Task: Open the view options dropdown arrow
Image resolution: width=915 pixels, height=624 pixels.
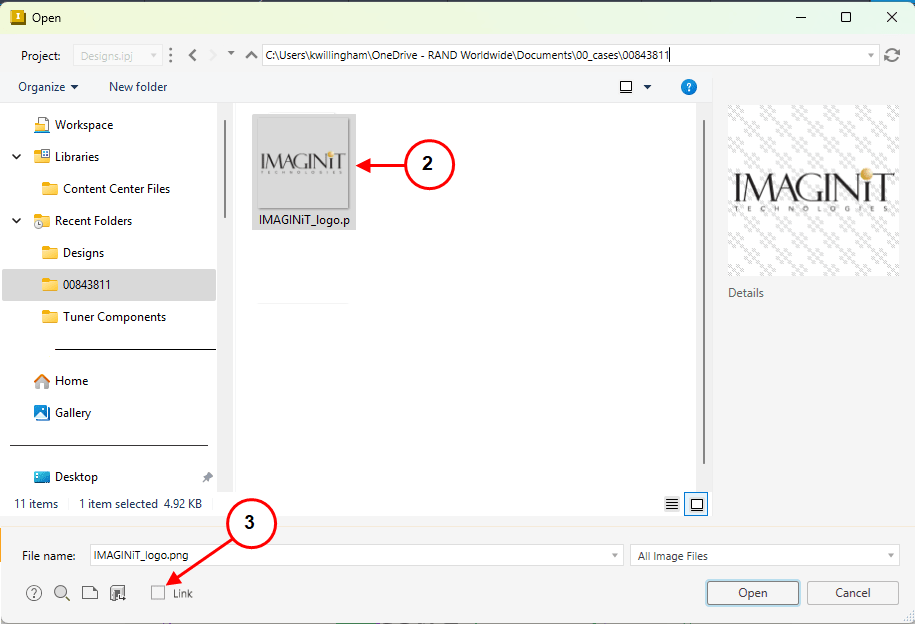Action: 647,87
